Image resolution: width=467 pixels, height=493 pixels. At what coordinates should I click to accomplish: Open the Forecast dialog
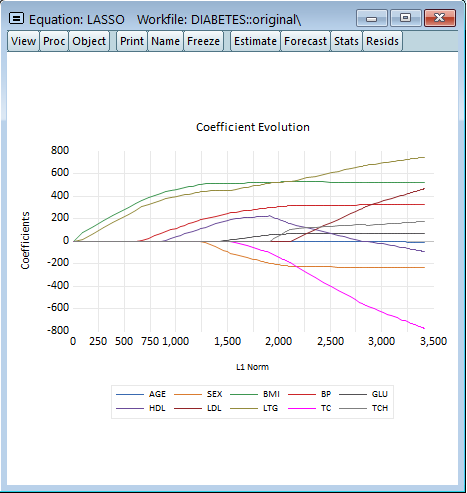(x=305, y=41)
